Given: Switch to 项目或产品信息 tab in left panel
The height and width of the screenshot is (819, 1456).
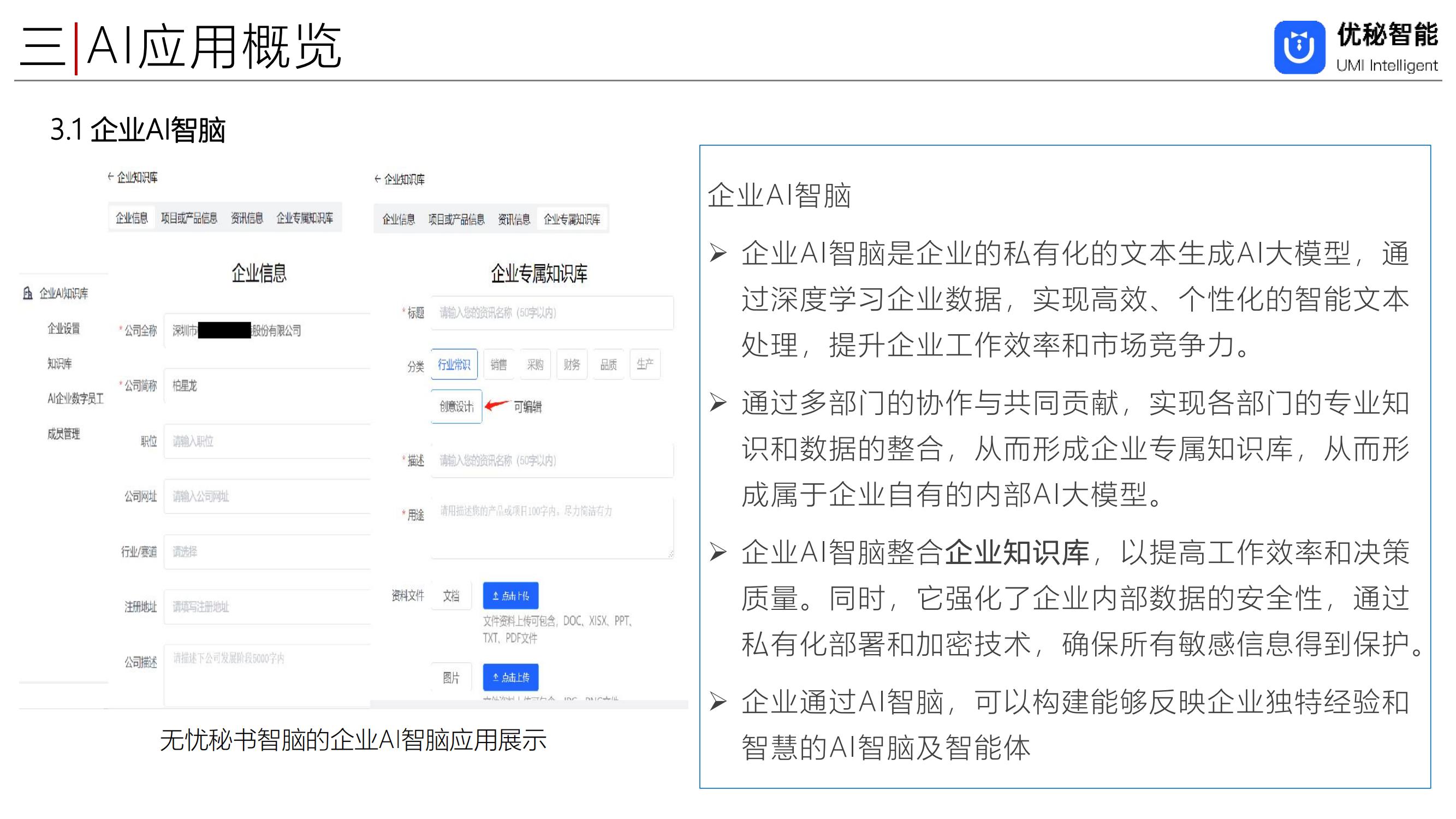Looking at the screenshot, I should coord(189,218).
